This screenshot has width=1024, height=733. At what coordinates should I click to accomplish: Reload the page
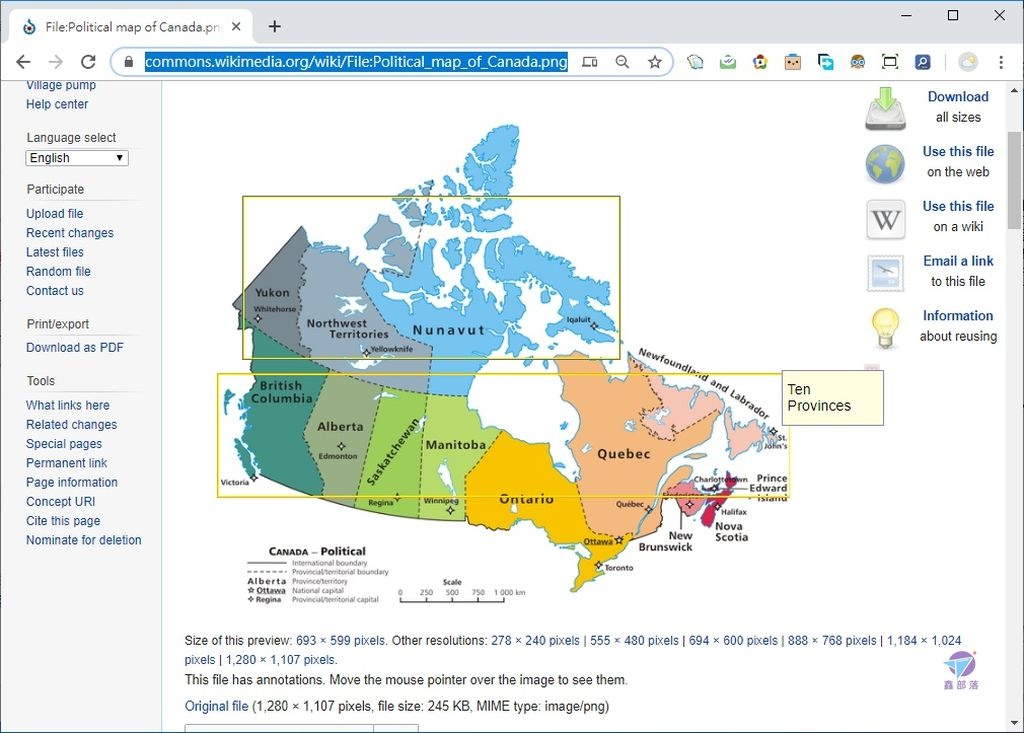point(88,62)
